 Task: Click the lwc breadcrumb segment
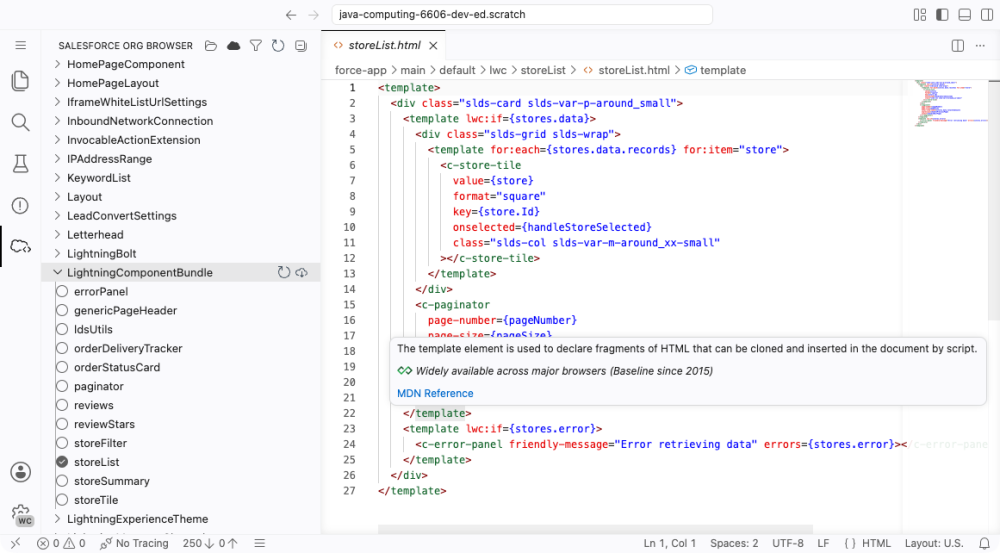point(497,70)
